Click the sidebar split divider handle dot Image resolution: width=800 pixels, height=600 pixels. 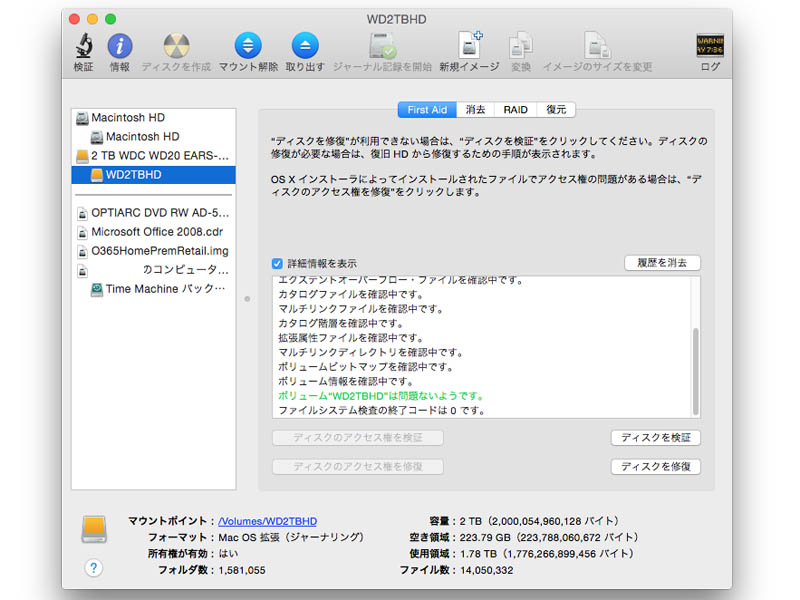[247, 299]
